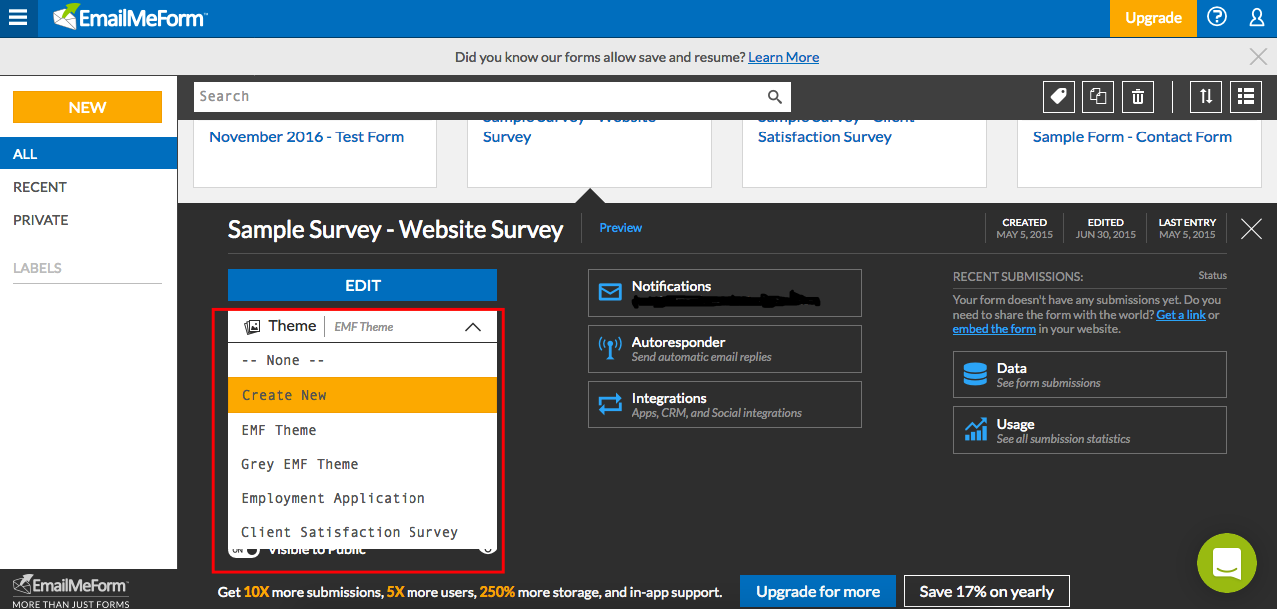Click the sort arrows icon
This screenshot has height=609, width=1277.
[x=1206, y=97]
